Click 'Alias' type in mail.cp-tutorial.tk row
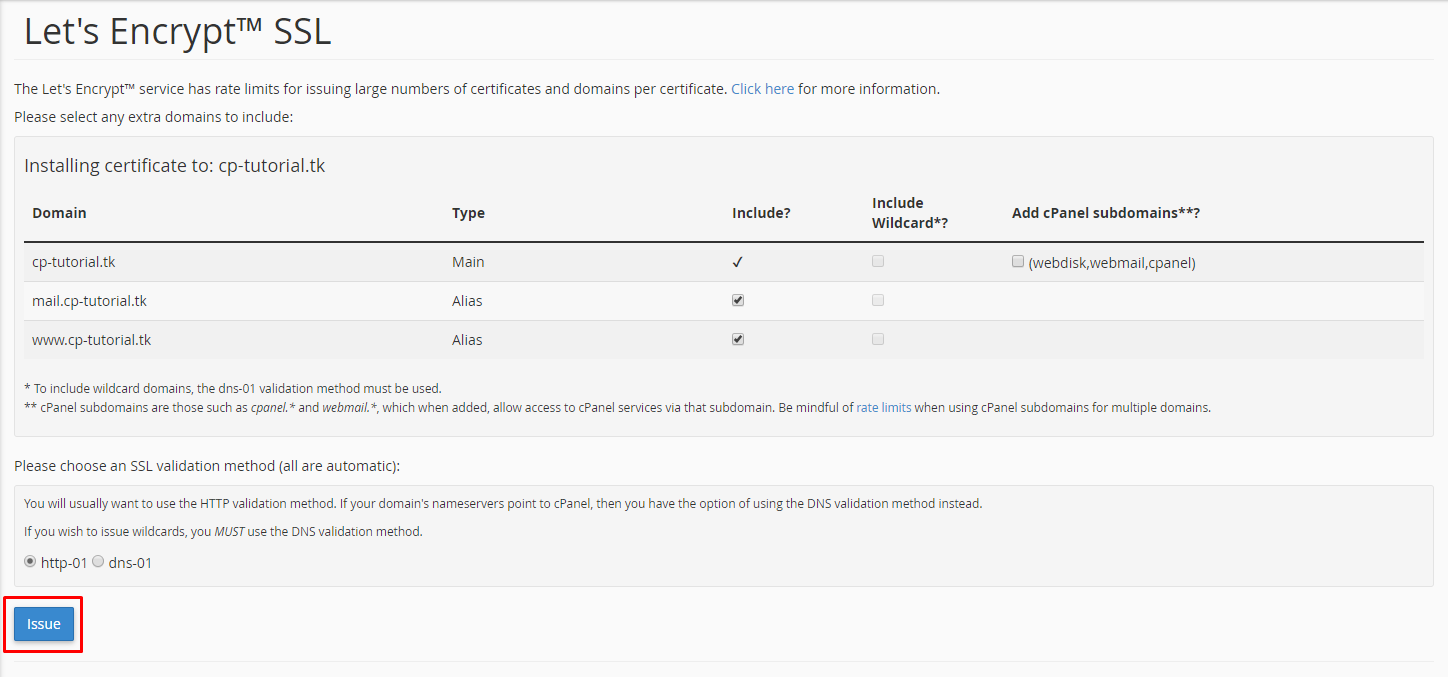The width and height of the screenshot is (1448, 677). [x=467, y=301]
